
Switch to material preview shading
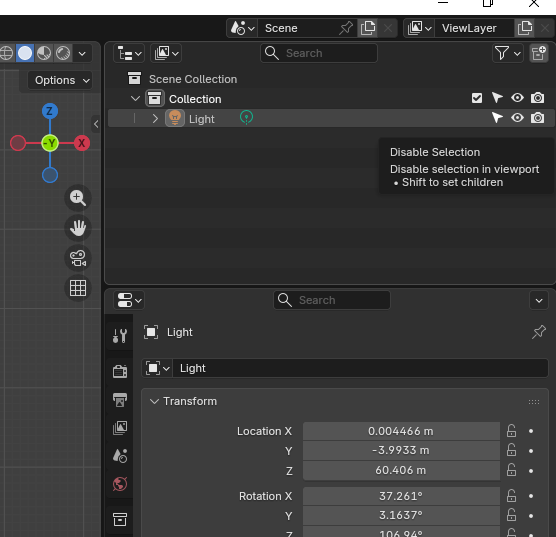(44, 53)
